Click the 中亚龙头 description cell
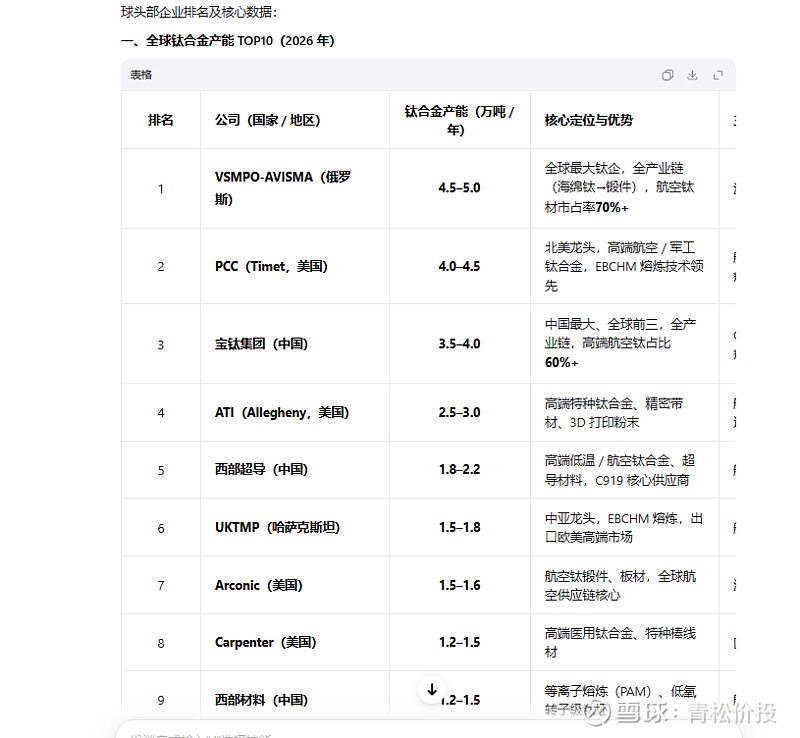The height and width of the screenshot is (738, 800). pyautogui.click(x=624, y=527)
